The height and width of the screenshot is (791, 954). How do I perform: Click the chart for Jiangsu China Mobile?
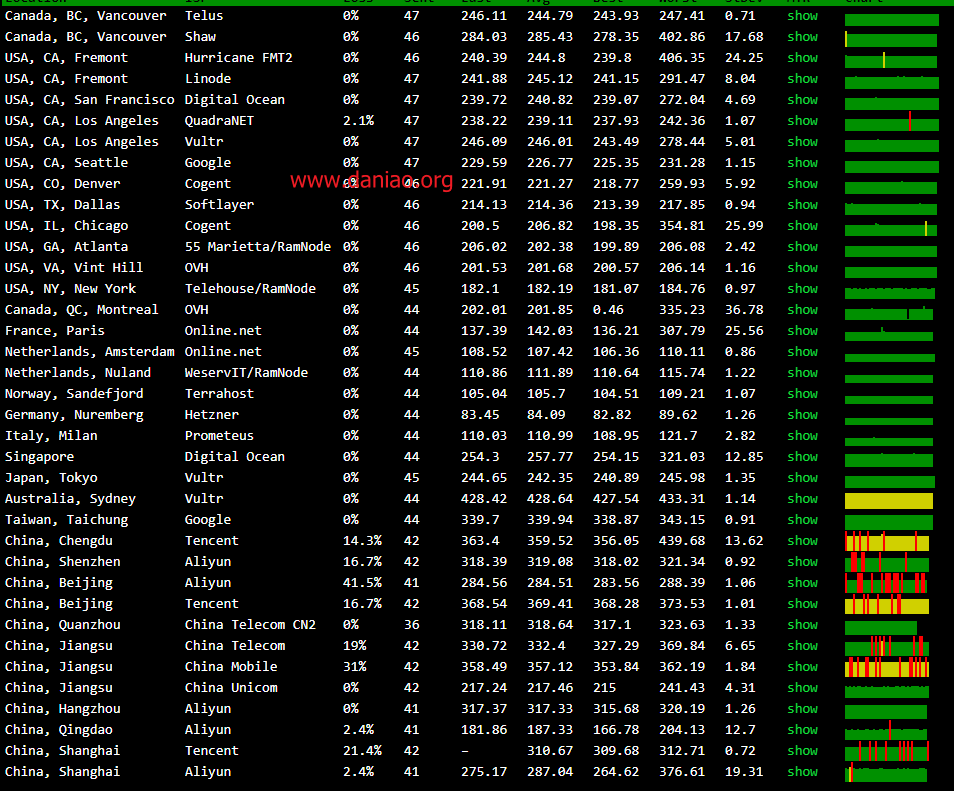pos(887,667)
